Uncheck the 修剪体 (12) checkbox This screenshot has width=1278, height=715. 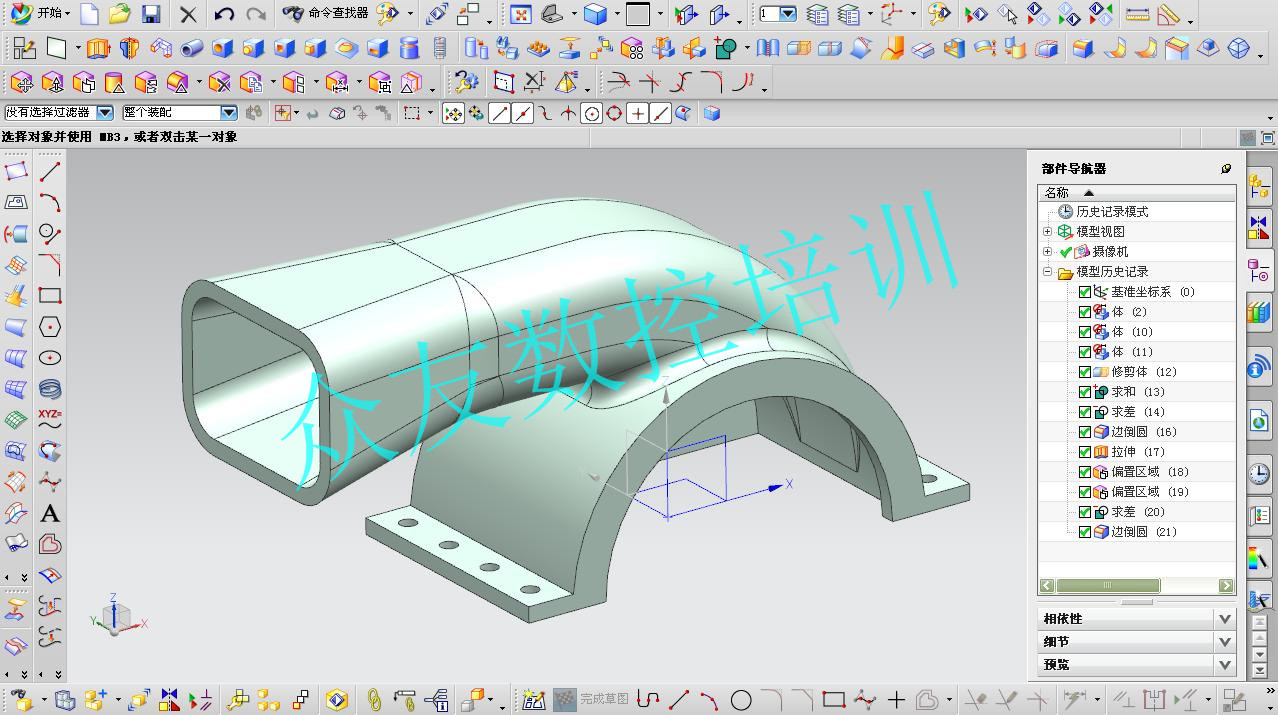click(x=1085, y=372)
